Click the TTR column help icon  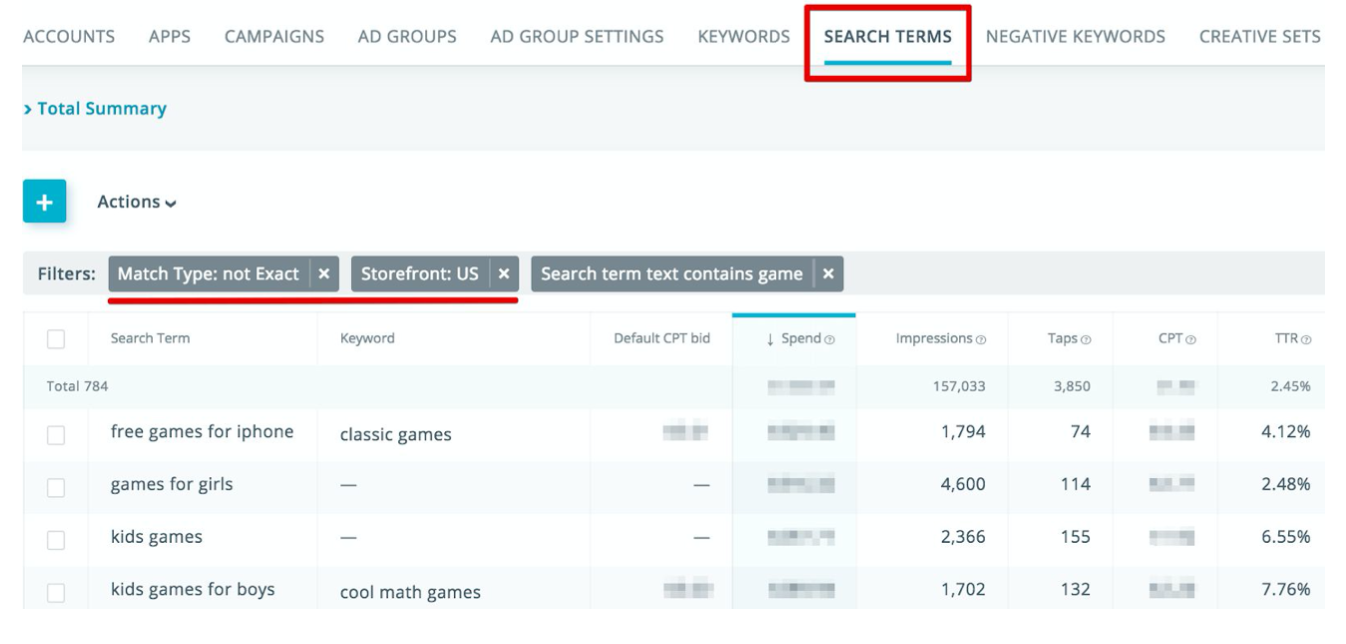pos(1306,340)
